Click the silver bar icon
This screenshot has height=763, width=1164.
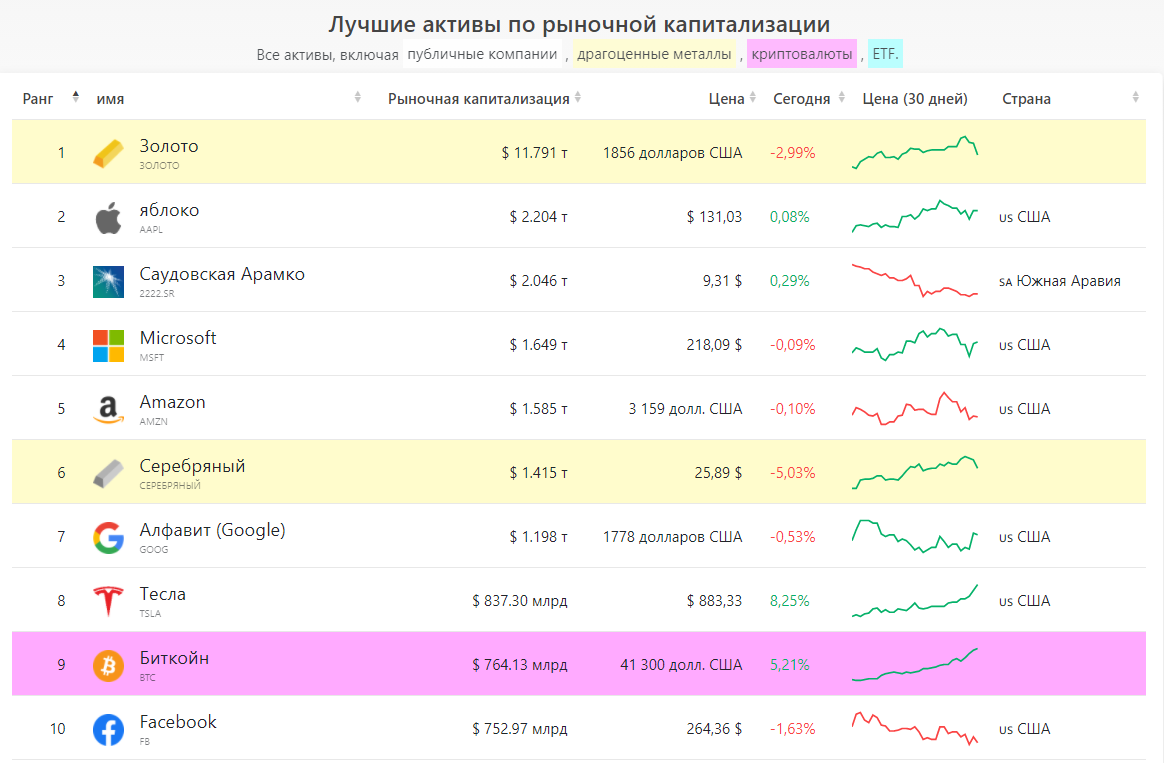click(108, 474)
